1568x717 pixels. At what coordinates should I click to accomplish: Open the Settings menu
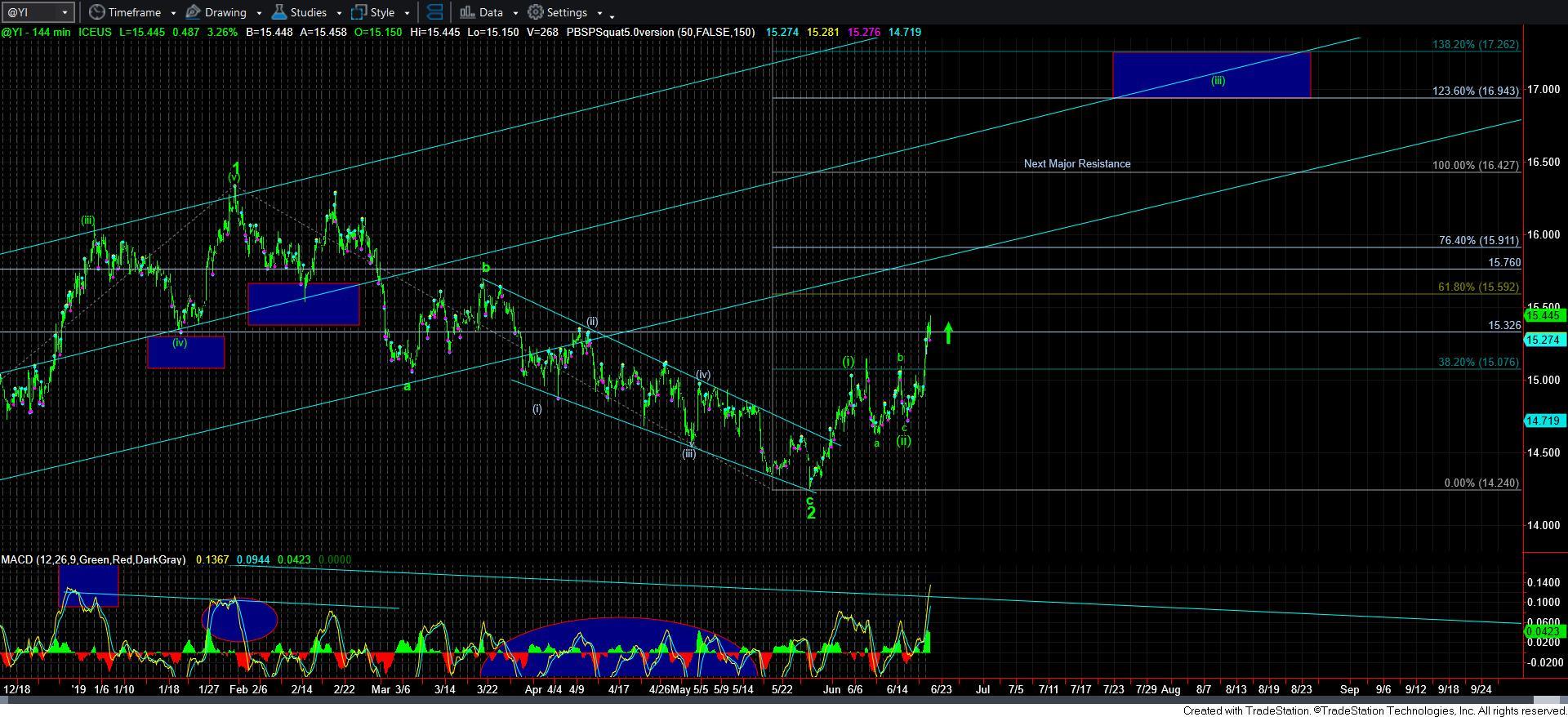tap(567, 12)
